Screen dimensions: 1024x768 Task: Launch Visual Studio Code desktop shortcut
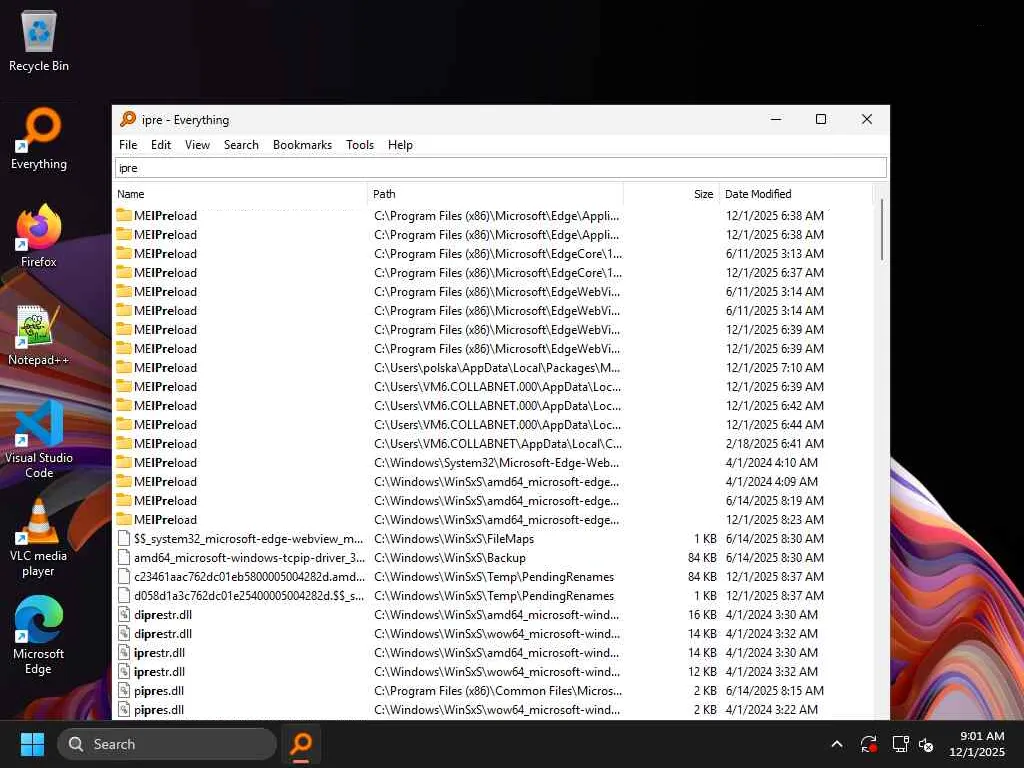[39, 440]
